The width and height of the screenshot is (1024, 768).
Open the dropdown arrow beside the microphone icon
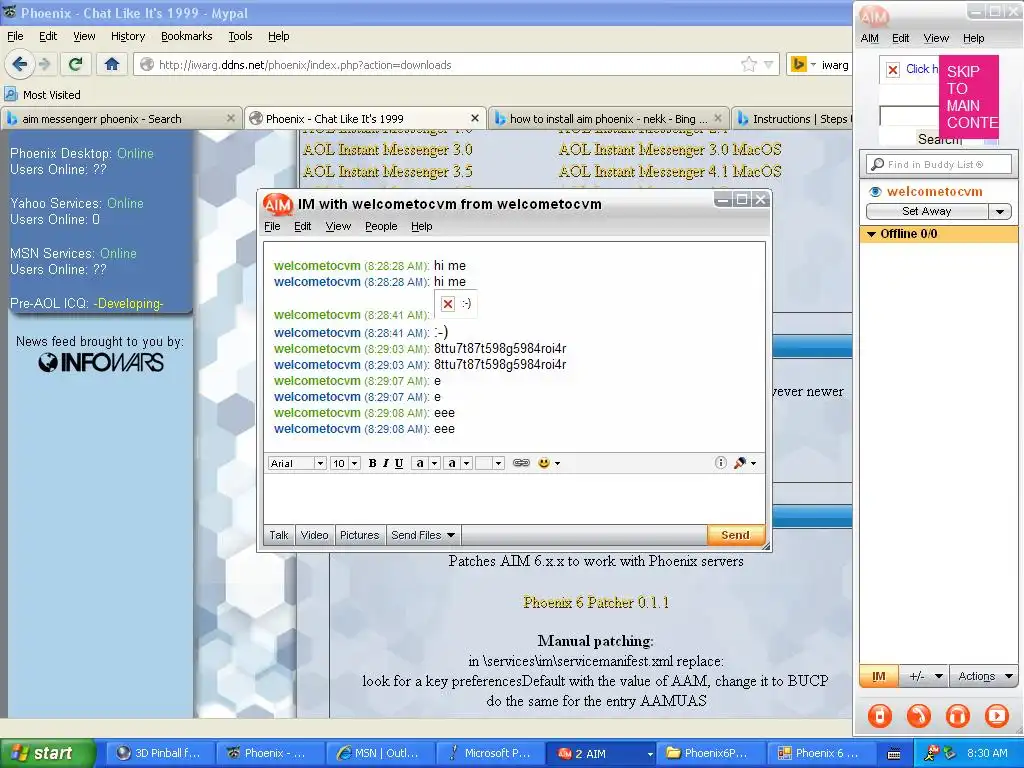tap(754, 464)
